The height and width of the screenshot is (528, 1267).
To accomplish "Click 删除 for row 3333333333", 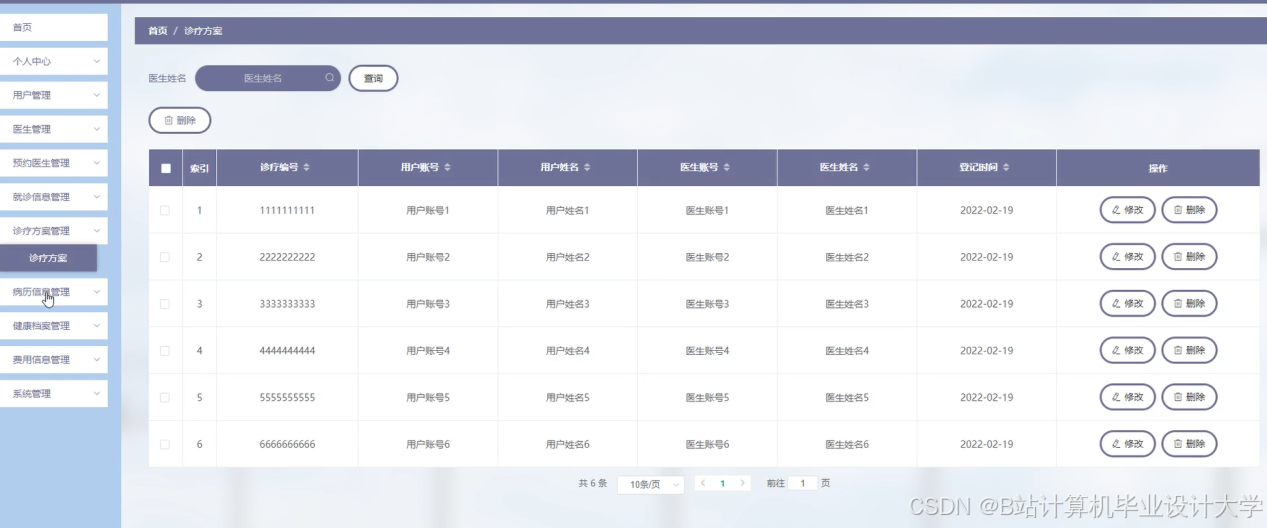I will [1189, 304].
